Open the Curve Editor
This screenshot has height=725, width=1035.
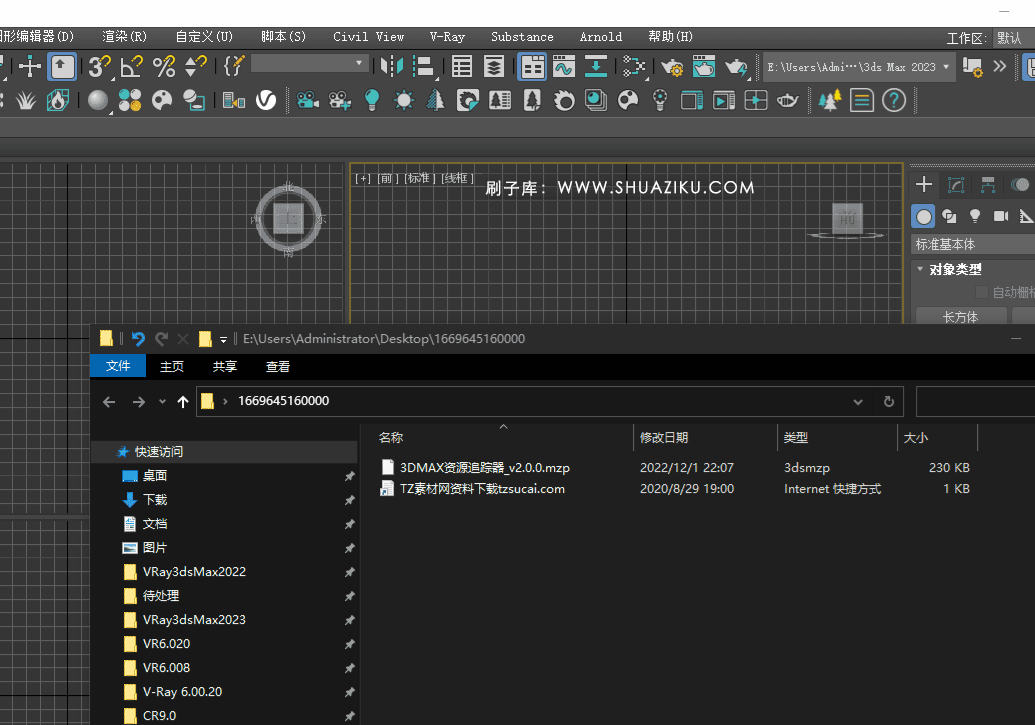click(563, 67)
